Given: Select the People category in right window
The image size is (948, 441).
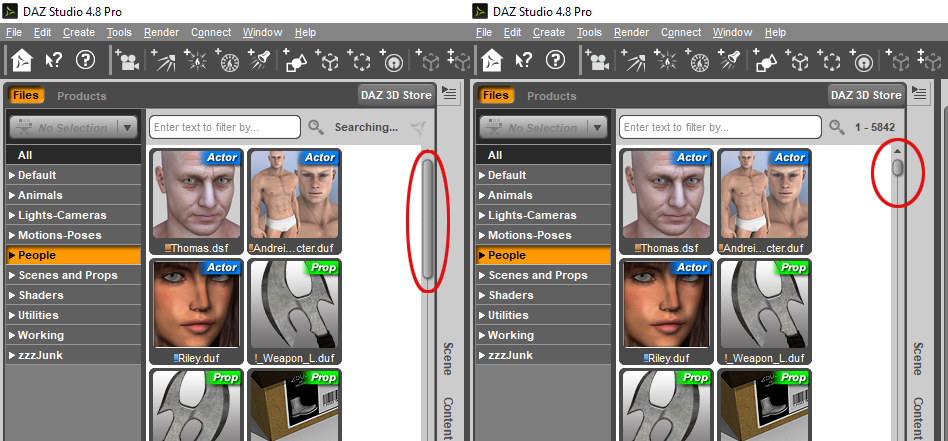Looking at the screenshot, I should [543, 255].
